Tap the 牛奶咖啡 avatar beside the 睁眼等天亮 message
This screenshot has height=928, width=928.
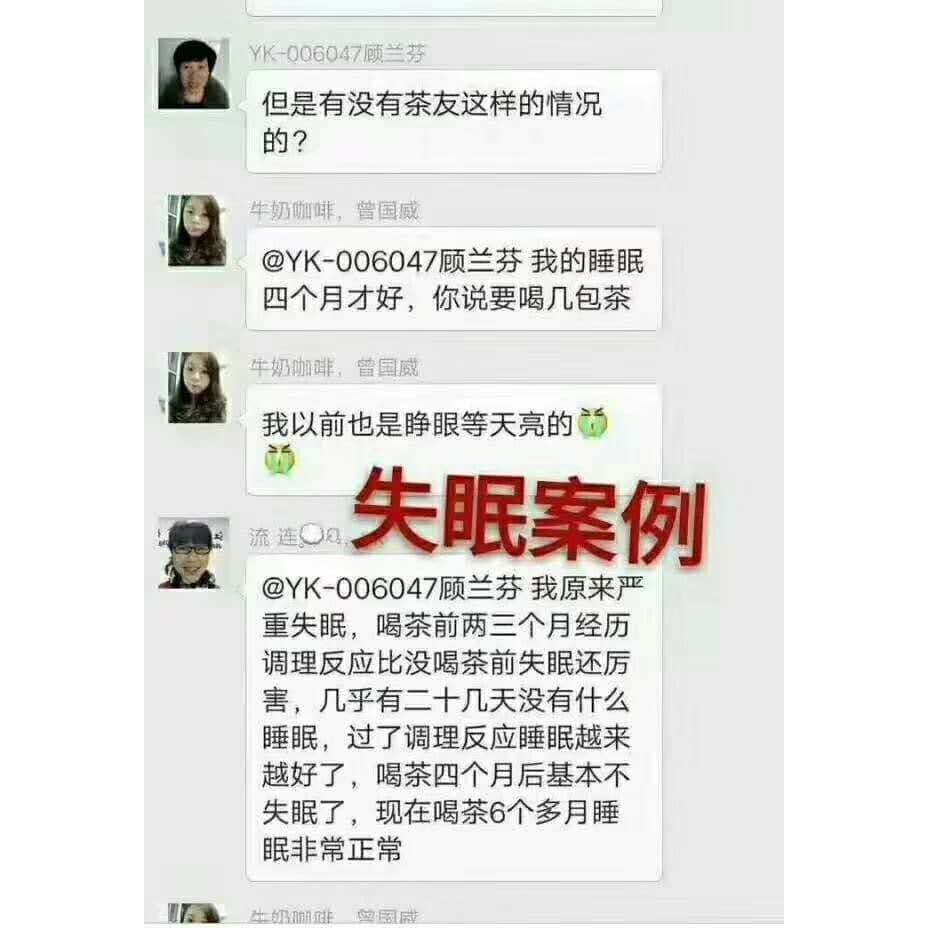tap(197, 388)
